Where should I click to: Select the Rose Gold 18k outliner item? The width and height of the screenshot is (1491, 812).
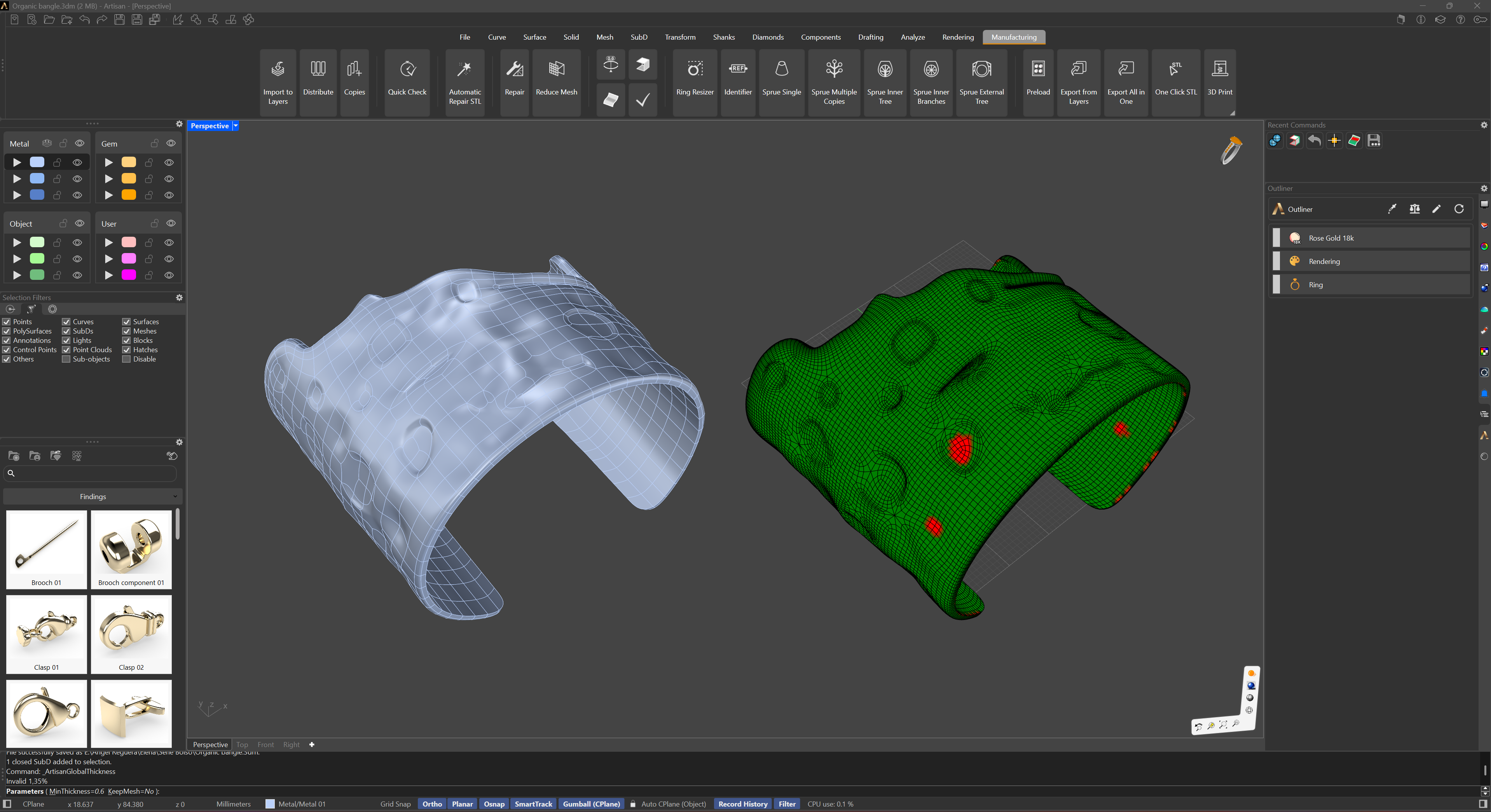tap(1371, 238)
